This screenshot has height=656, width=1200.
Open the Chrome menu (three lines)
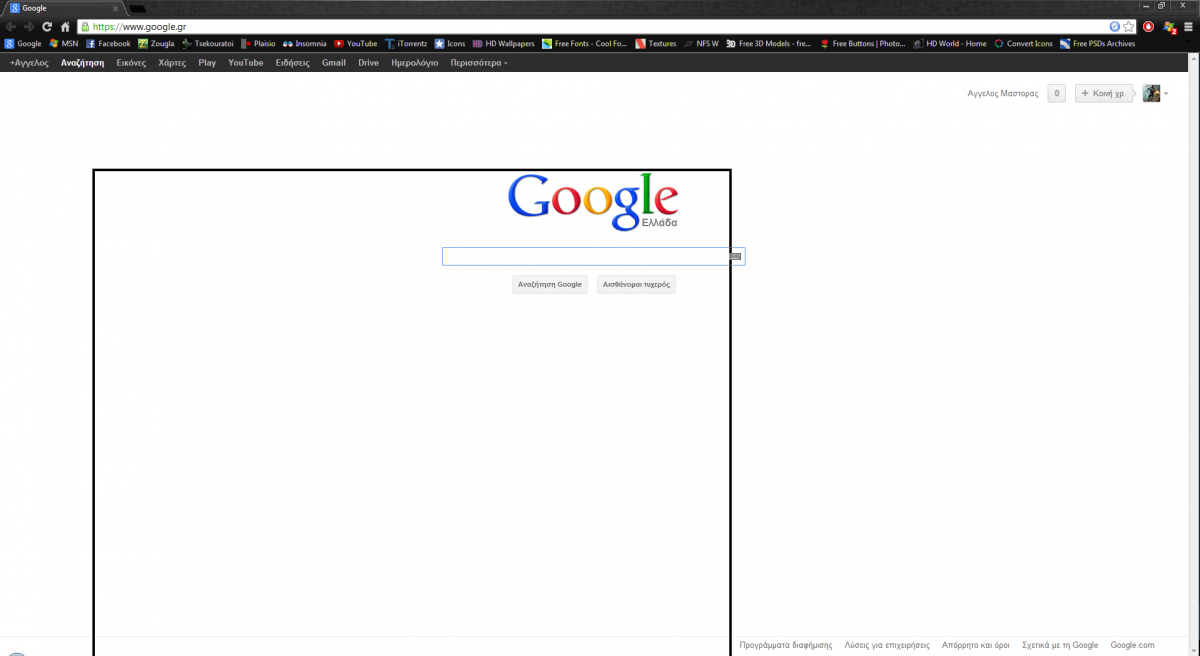pos(1187,27)
